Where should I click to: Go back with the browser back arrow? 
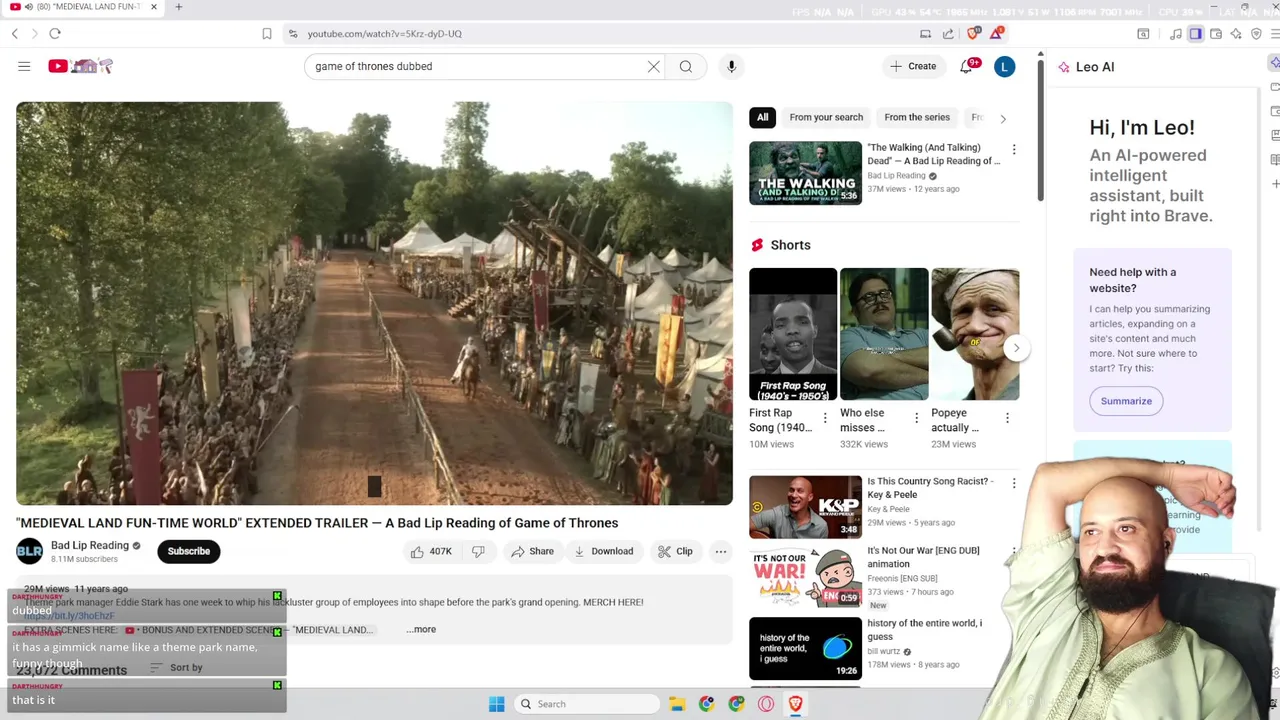15,34
